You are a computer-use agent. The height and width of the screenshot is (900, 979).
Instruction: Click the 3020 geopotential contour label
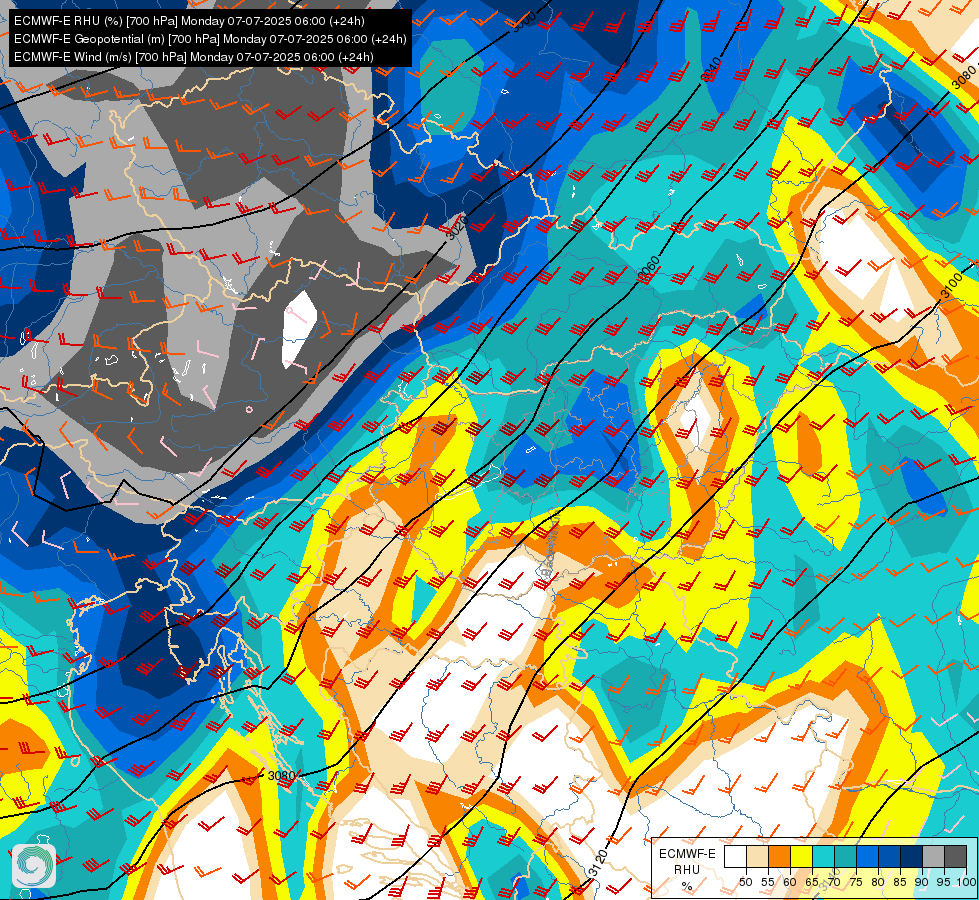458,228
